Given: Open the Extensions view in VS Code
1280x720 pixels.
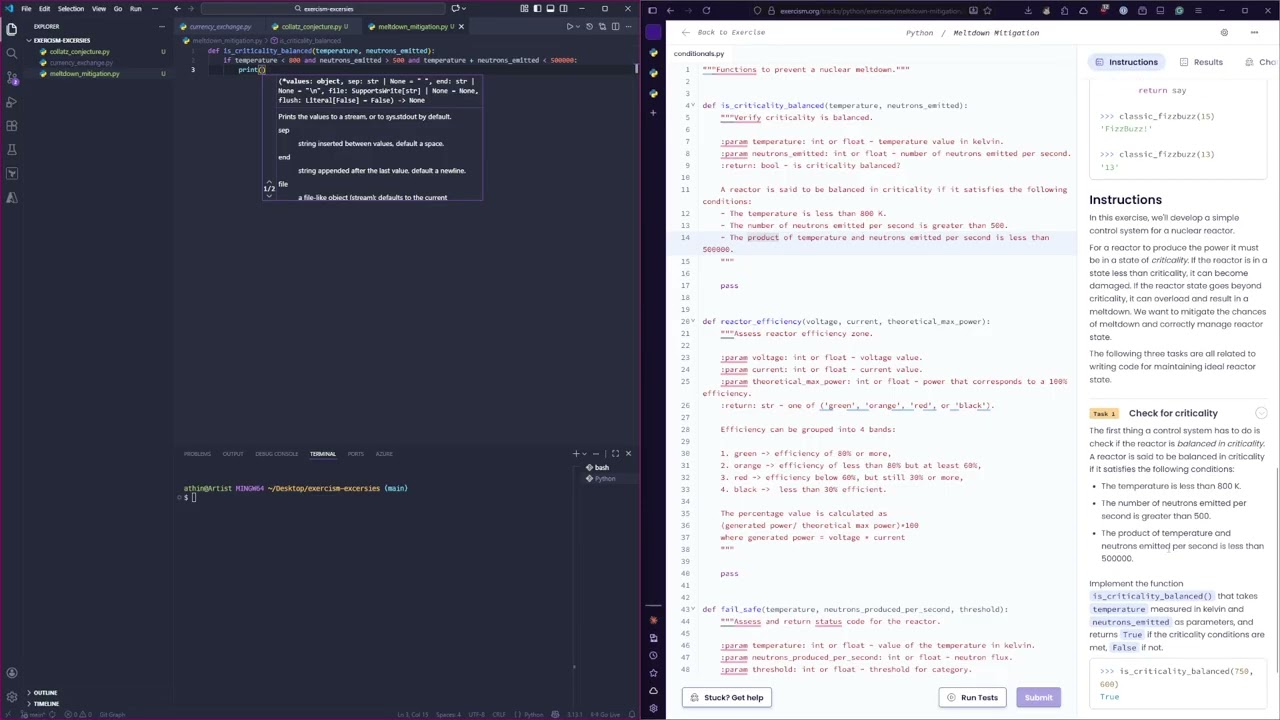Looking at the screenshot, I should (x=12, y=125).
